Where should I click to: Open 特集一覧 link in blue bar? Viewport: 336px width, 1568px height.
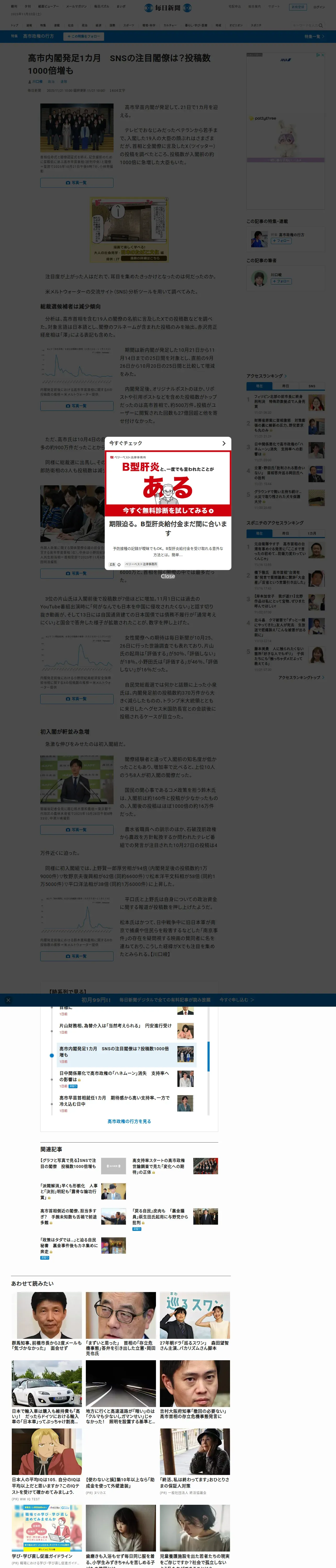tap(315, 37)
